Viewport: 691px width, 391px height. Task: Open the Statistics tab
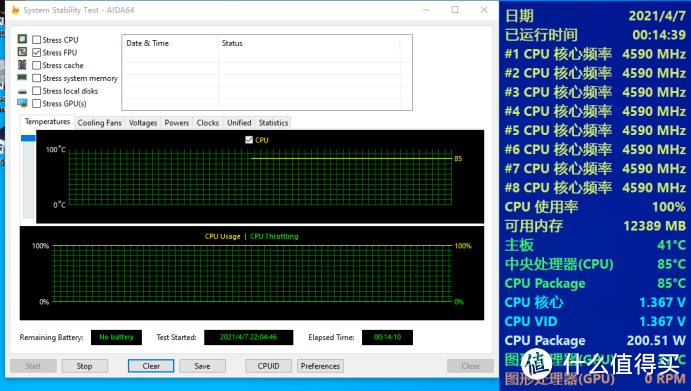[273, 123]
